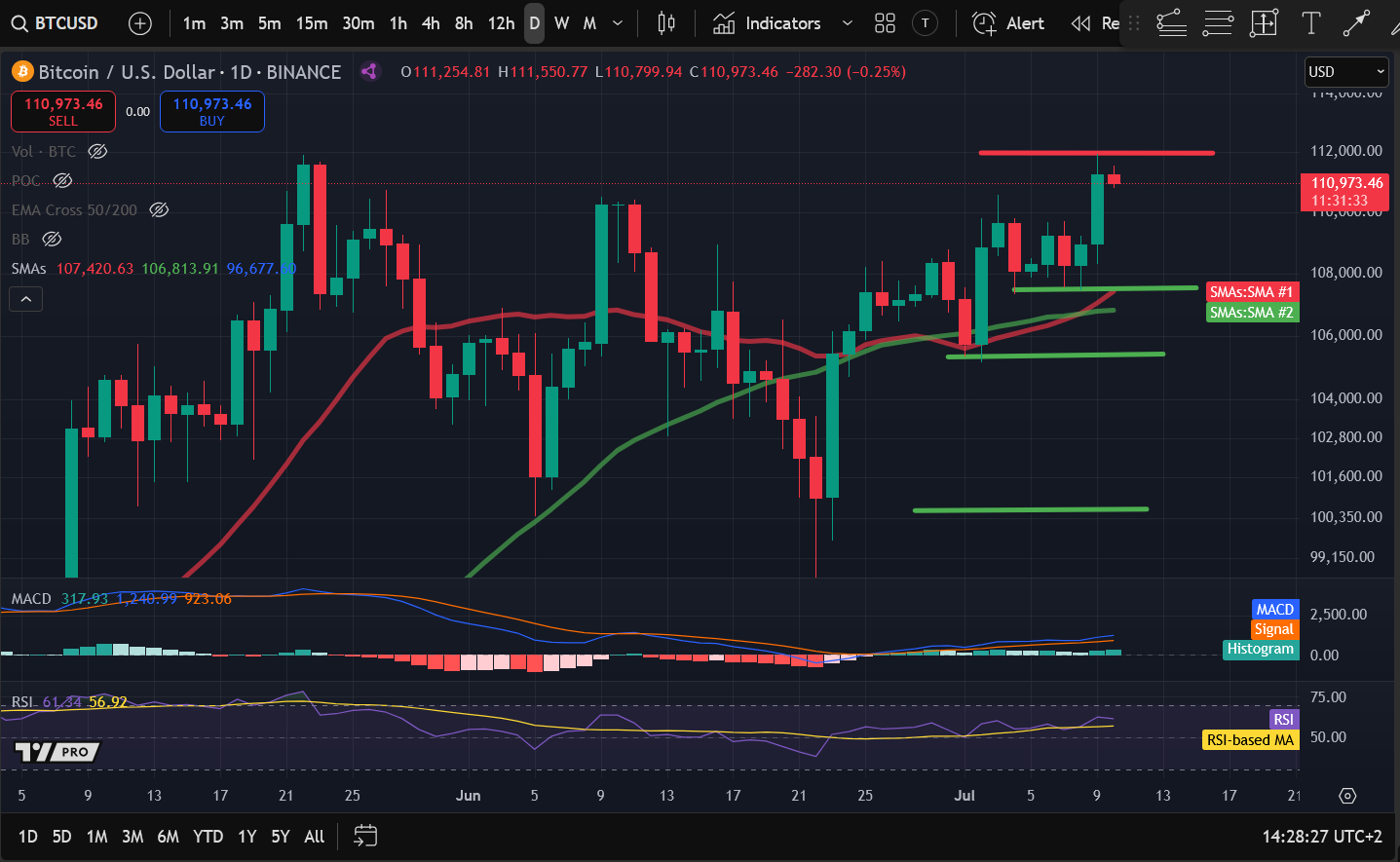The image size is (1400, 862).
Task: Click the RSI-based MA scale label
Action: point(1250,740)
